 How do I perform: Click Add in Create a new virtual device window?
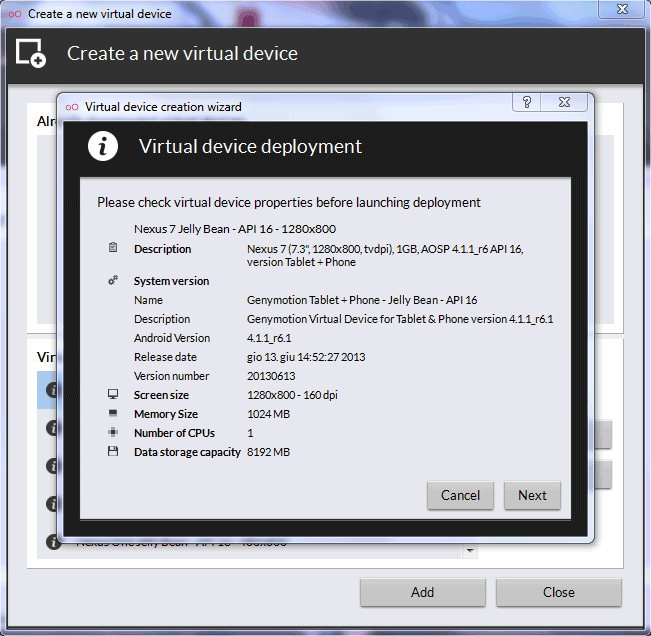[423, 592]
